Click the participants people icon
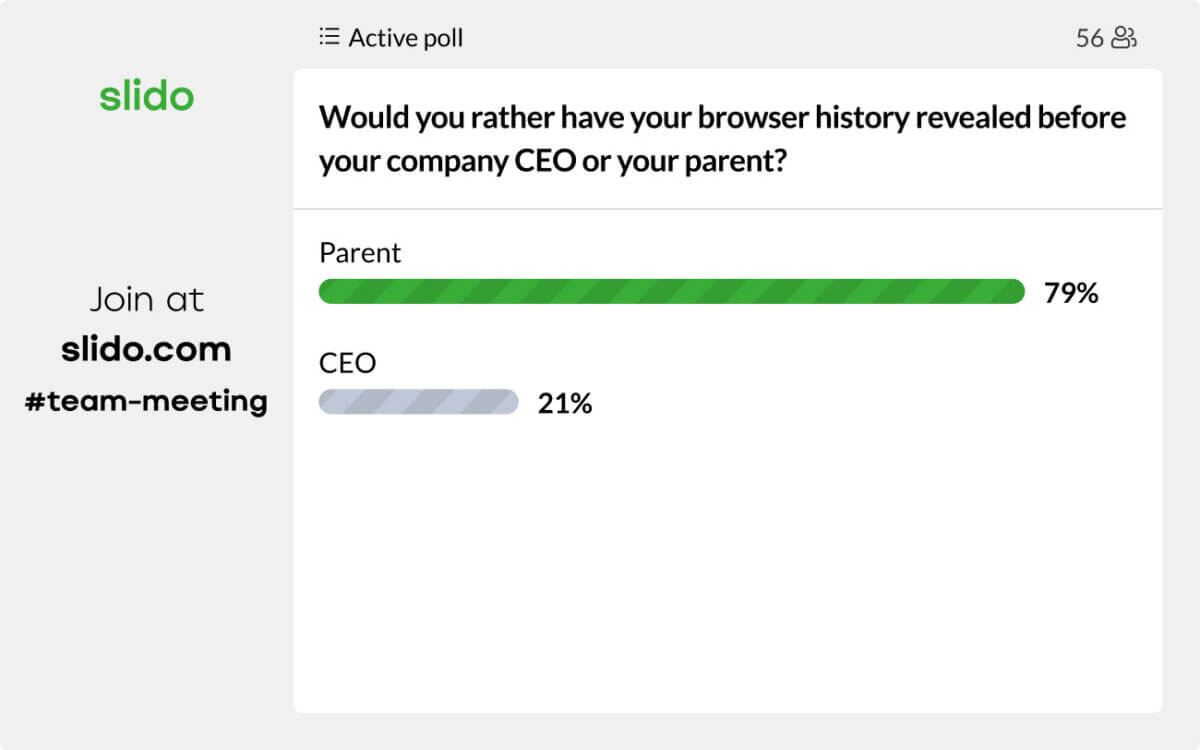Screen dimensions: 1200x750 tap(1125, 38)
